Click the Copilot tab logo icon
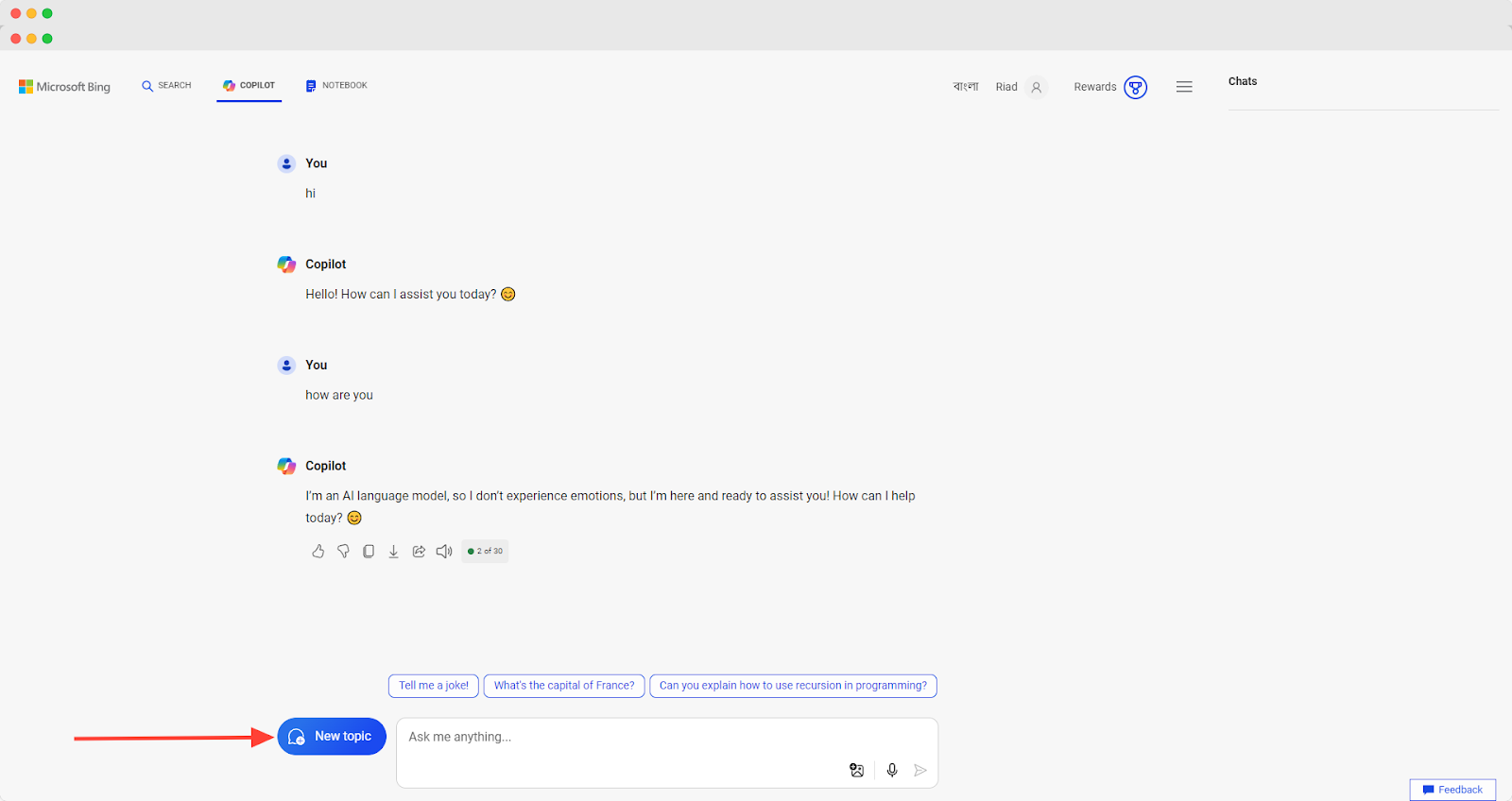This screenshot has width=1512, height=801. click(x=229, y=86)
